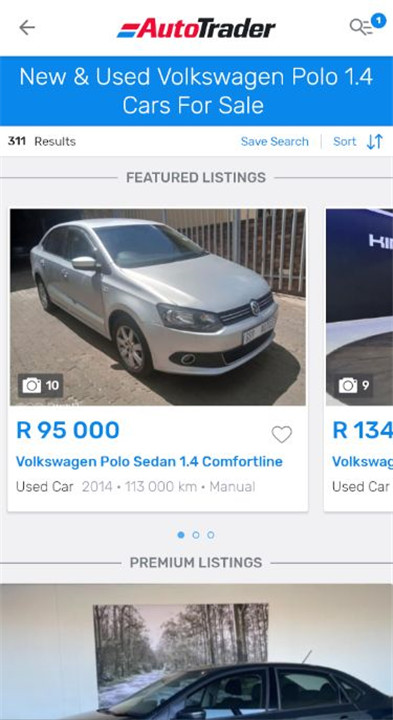The height and width of the screenshot is (720, 393).
Task: Open the second featured listing card
Action: point(359,360)
